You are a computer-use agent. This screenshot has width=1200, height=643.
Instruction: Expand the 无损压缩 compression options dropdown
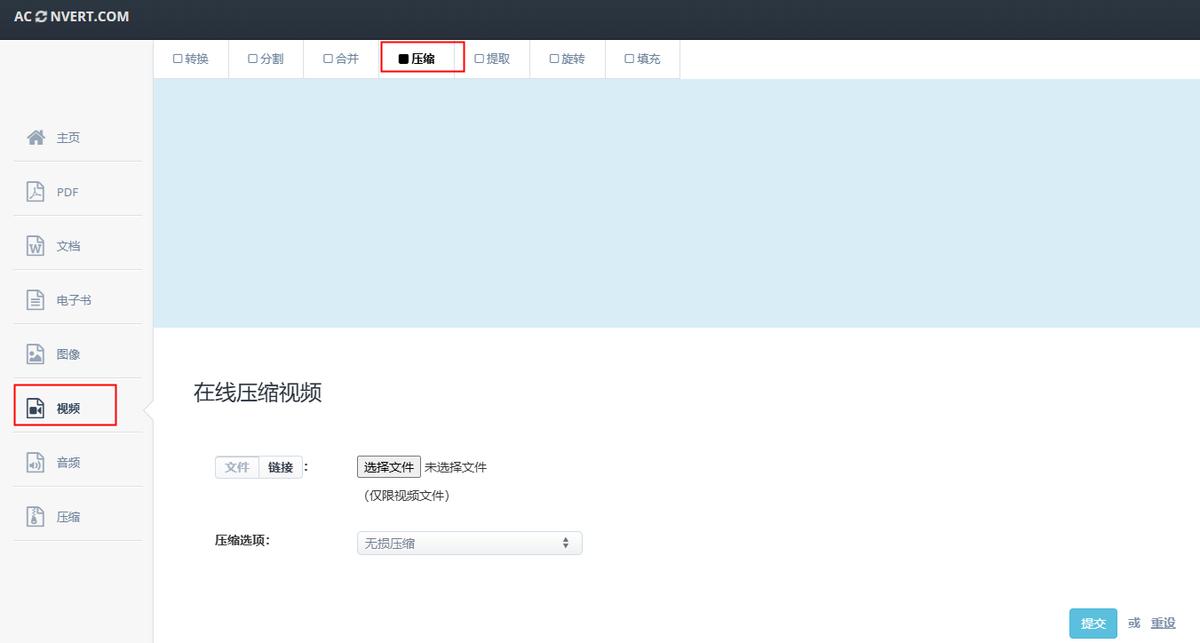tap(469, 543)
